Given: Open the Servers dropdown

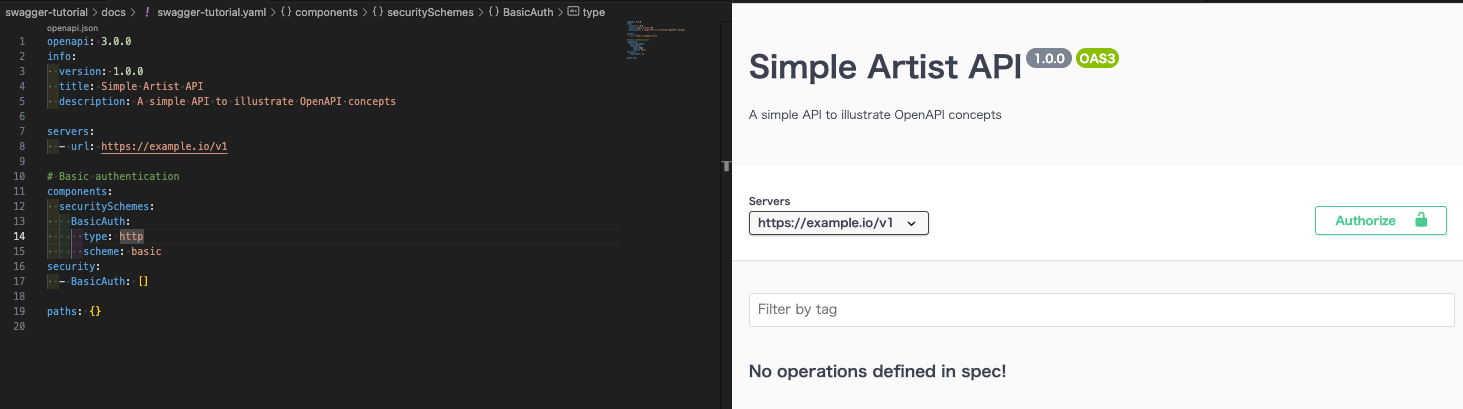Looking at the screenshot, I should 839,223.
